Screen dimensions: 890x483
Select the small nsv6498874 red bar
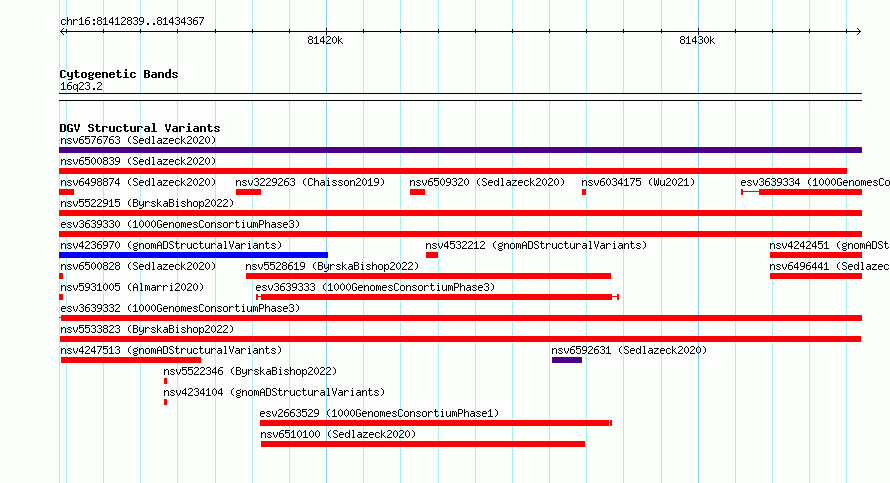click(x=66, y=192)
